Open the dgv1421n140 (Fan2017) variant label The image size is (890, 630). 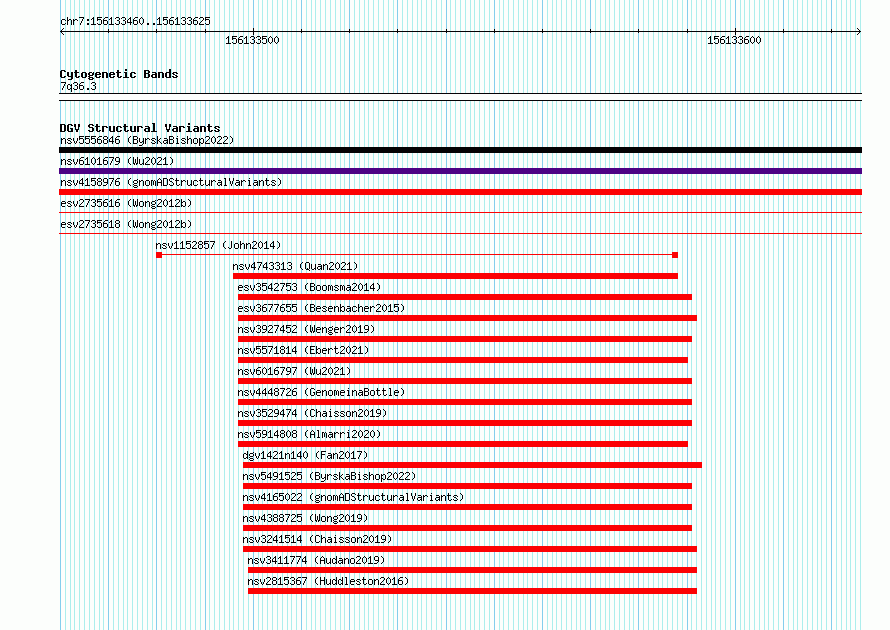305,455
